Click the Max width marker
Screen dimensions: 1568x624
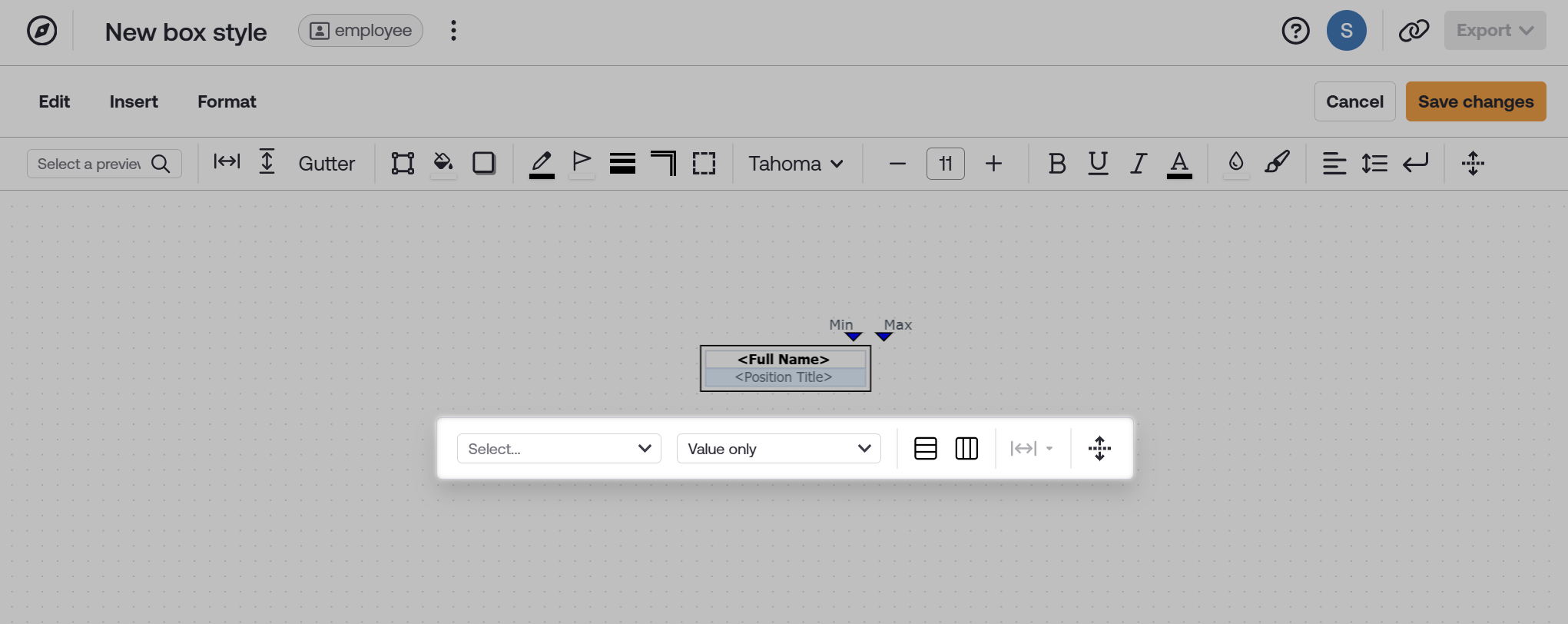[883, 337]
